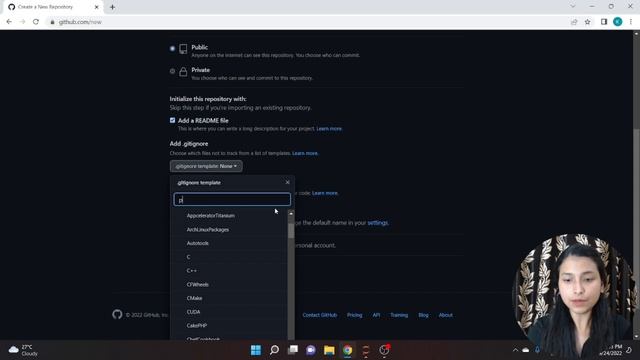Image resolution: width=640 pixels, height=360 pixels.
Task: Open Learn more link for README
Action: [x=329, y=129]
